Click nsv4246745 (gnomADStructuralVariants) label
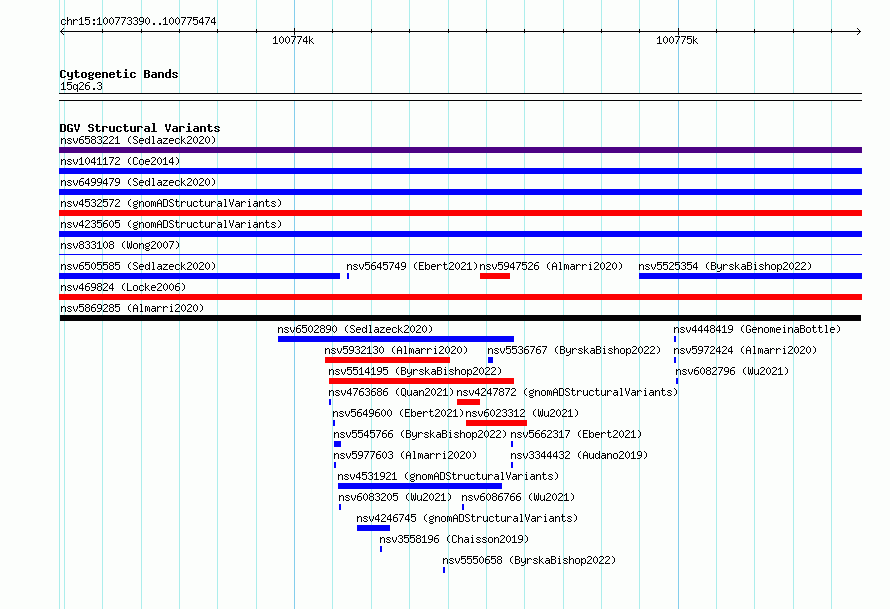 pyautogui.click(x=467, y=518)
